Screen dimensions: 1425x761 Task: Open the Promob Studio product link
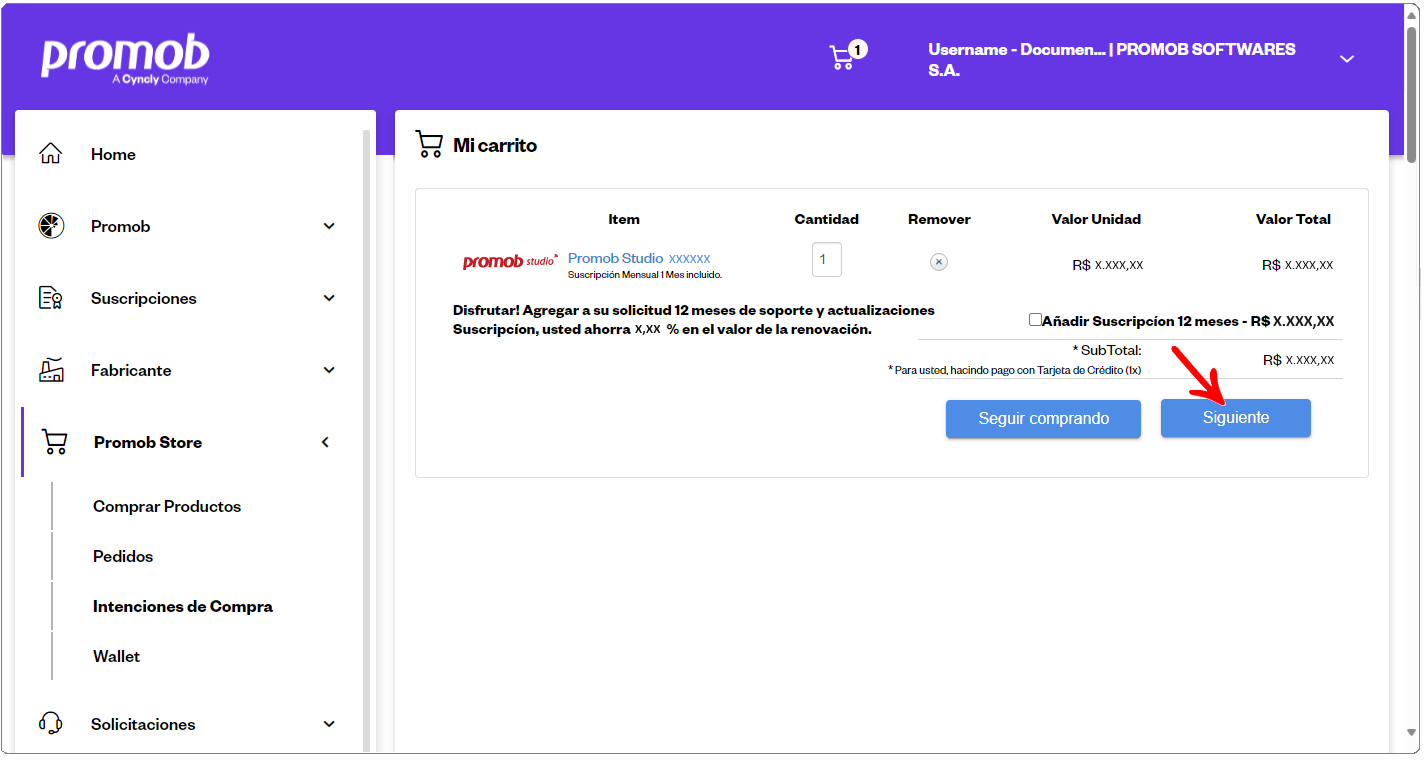[639, 258]
